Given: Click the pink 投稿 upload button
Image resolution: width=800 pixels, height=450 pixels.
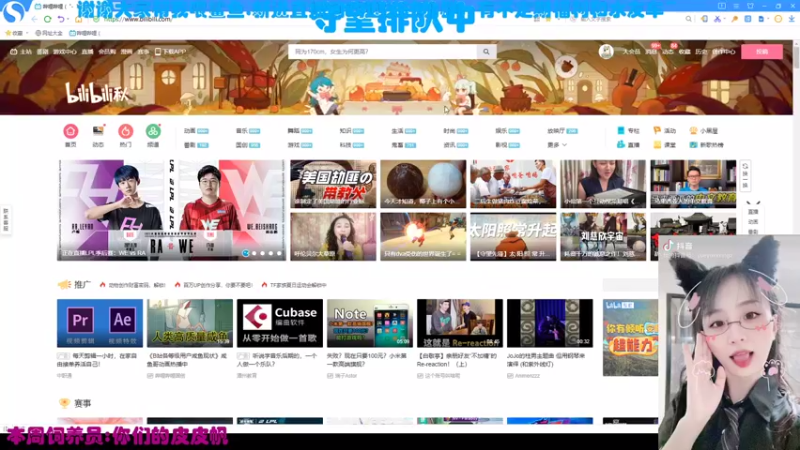Looking at the screenshot, I should pos(762,52).
